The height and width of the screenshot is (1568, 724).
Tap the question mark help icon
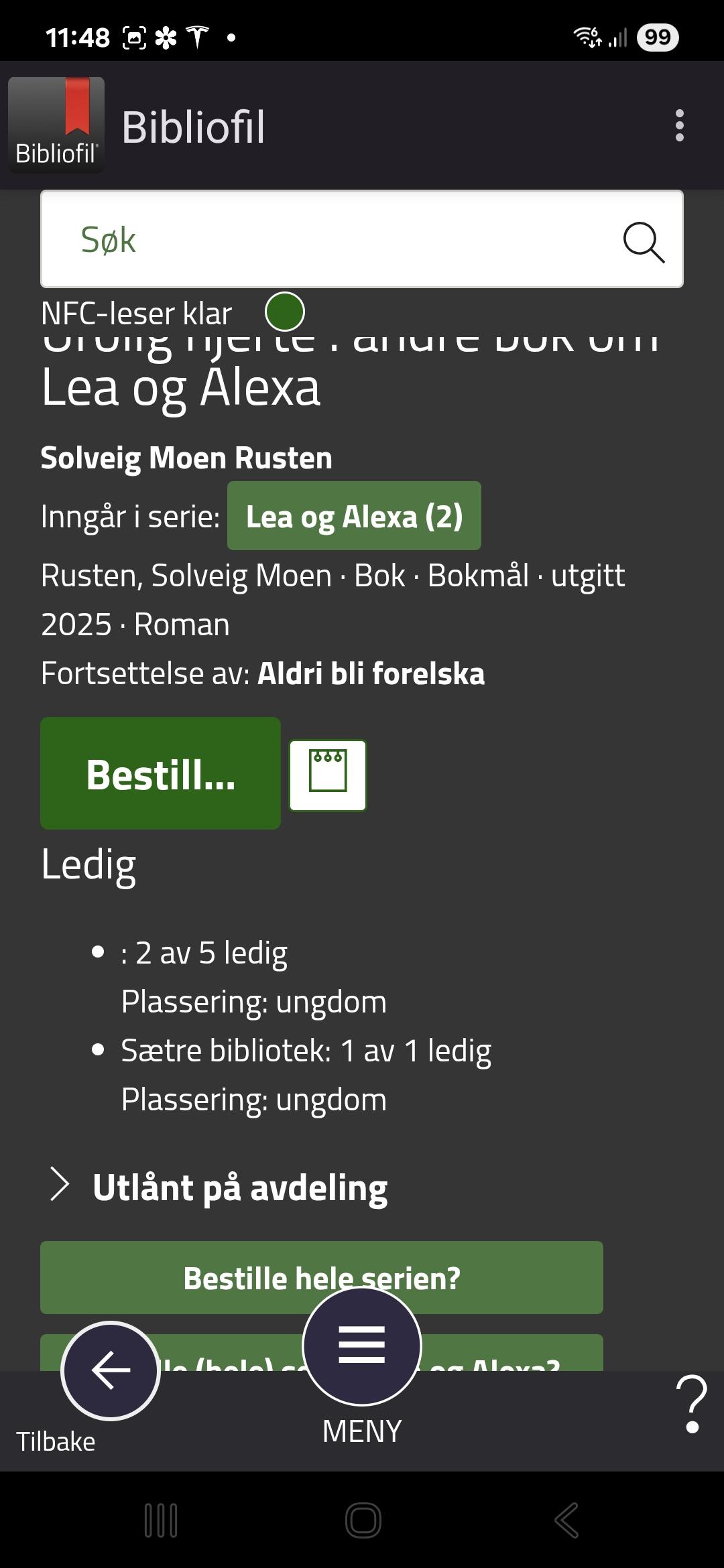[692, 1403]
